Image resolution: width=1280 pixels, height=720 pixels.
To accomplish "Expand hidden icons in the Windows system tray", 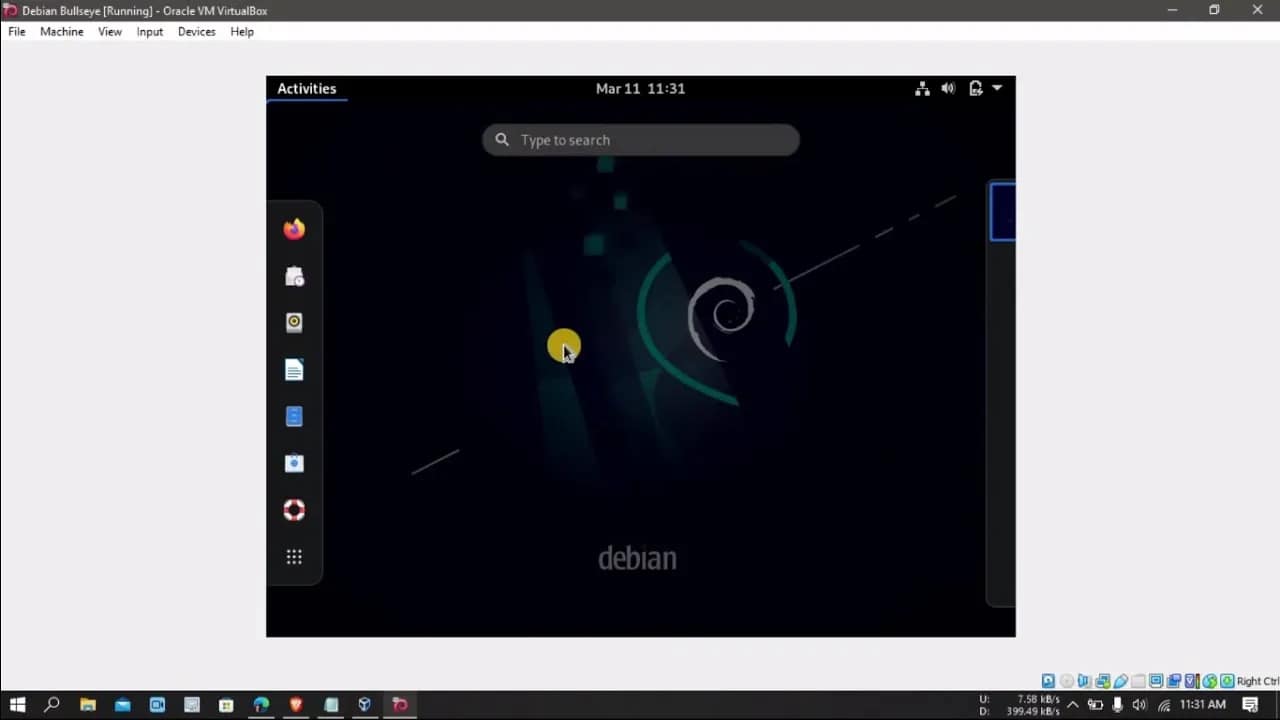I will click(1072, 705).
